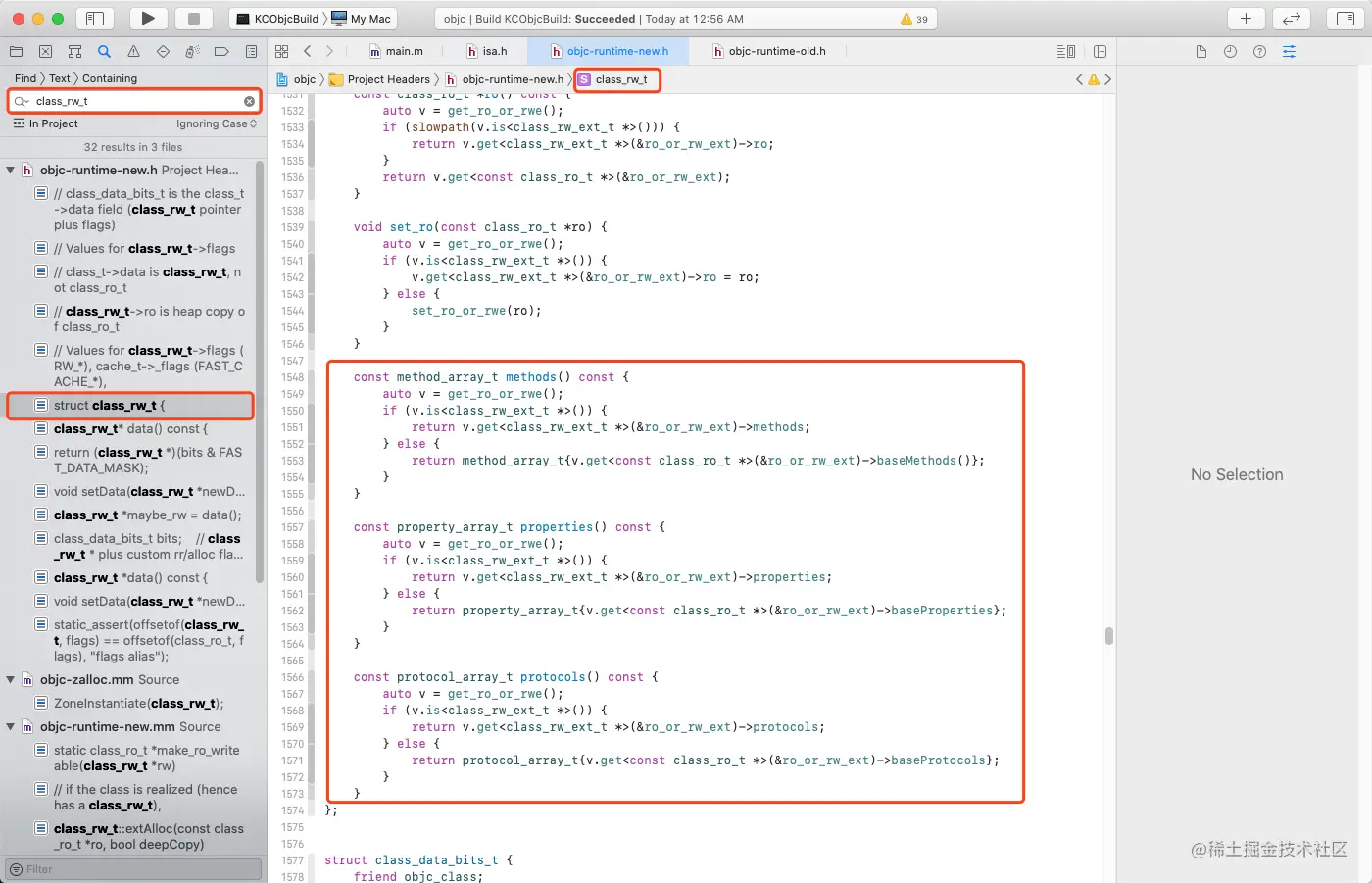Show the File inspector

[x=1200, y=51]
